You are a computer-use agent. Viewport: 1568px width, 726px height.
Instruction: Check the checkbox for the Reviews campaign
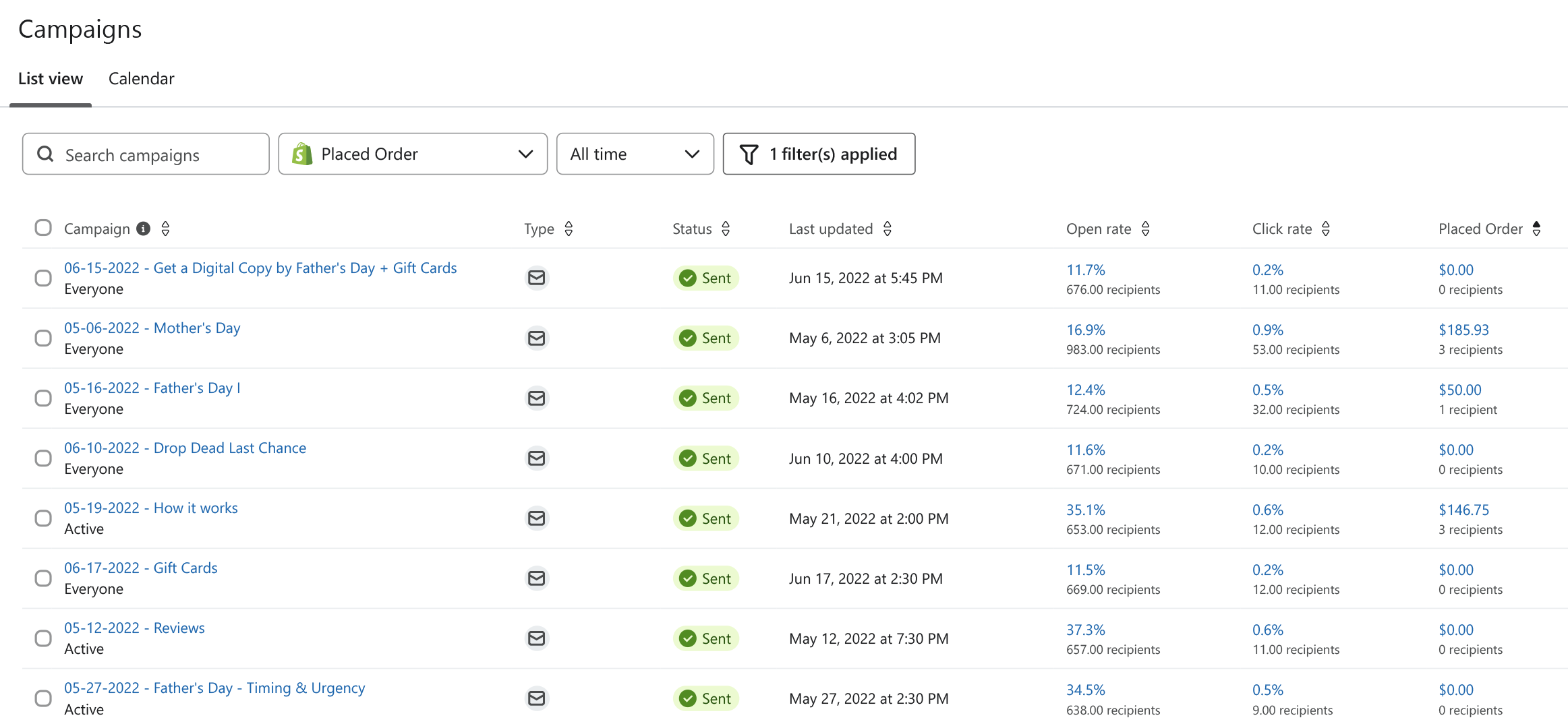42,638
